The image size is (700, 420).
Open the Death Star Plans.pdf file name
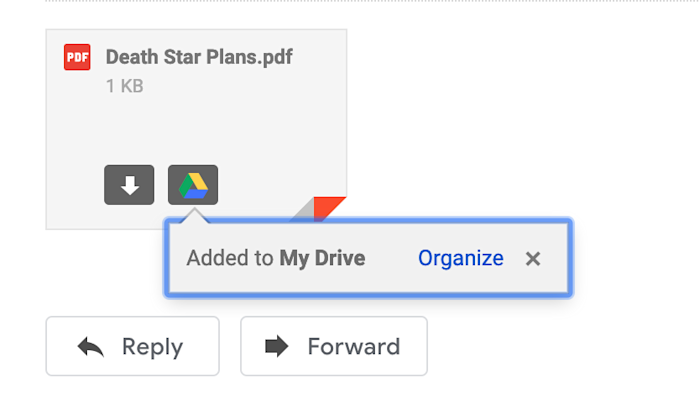tap(199, 57)
